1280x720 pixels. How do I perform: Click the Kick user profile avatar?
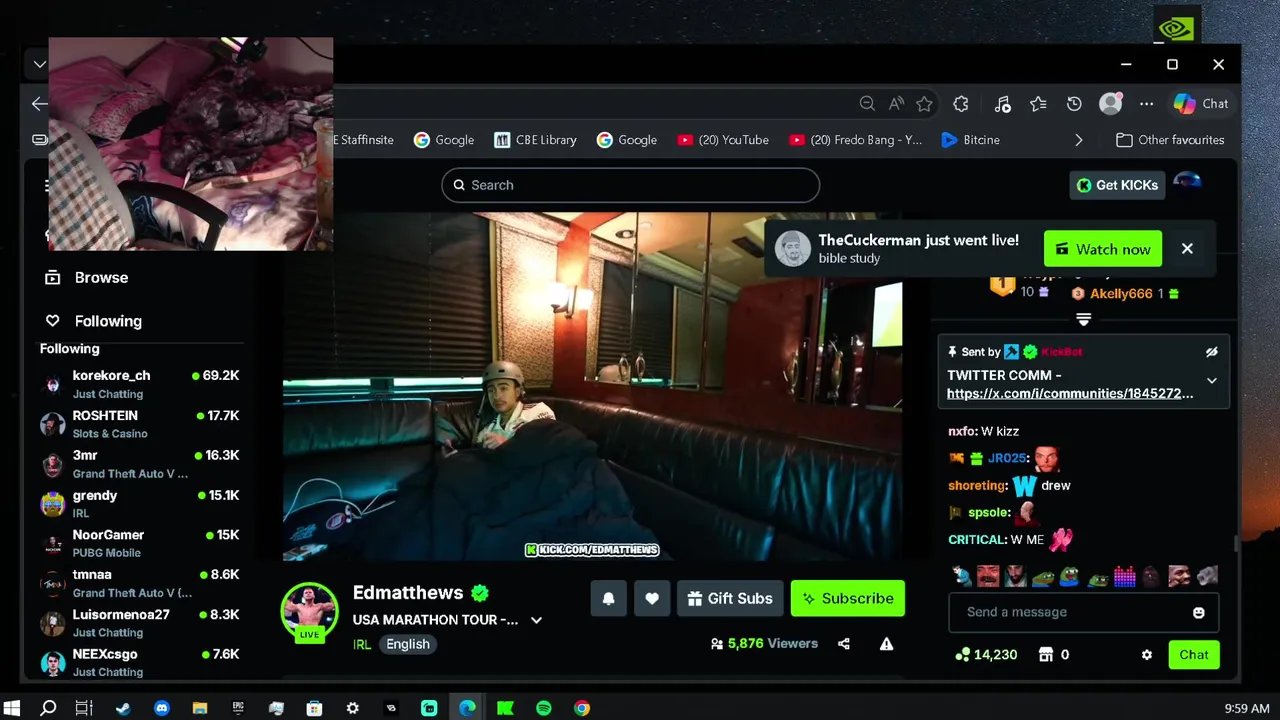point(1187,183)
